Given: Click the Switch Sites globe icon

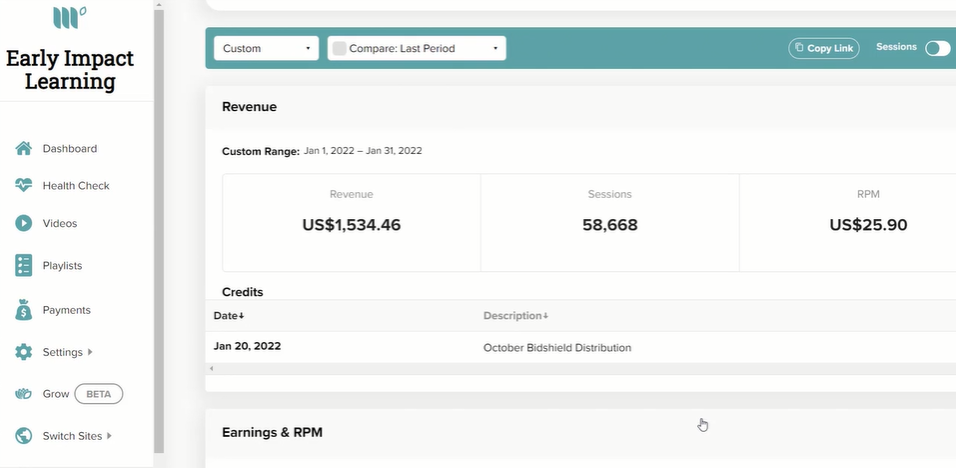Looking at the screenshot, I should point(23,436).
